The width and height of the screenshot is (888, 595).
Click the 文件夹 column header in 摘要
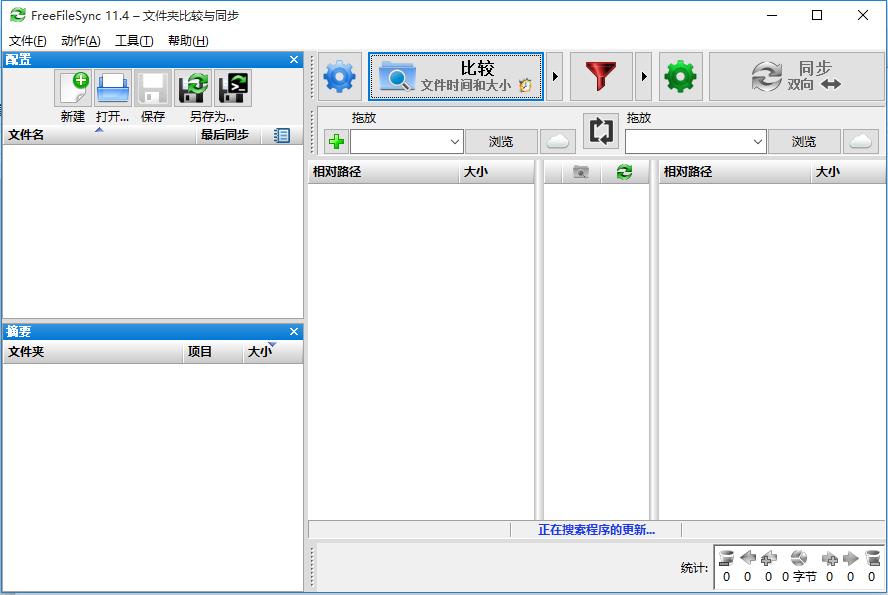[93, 352]
